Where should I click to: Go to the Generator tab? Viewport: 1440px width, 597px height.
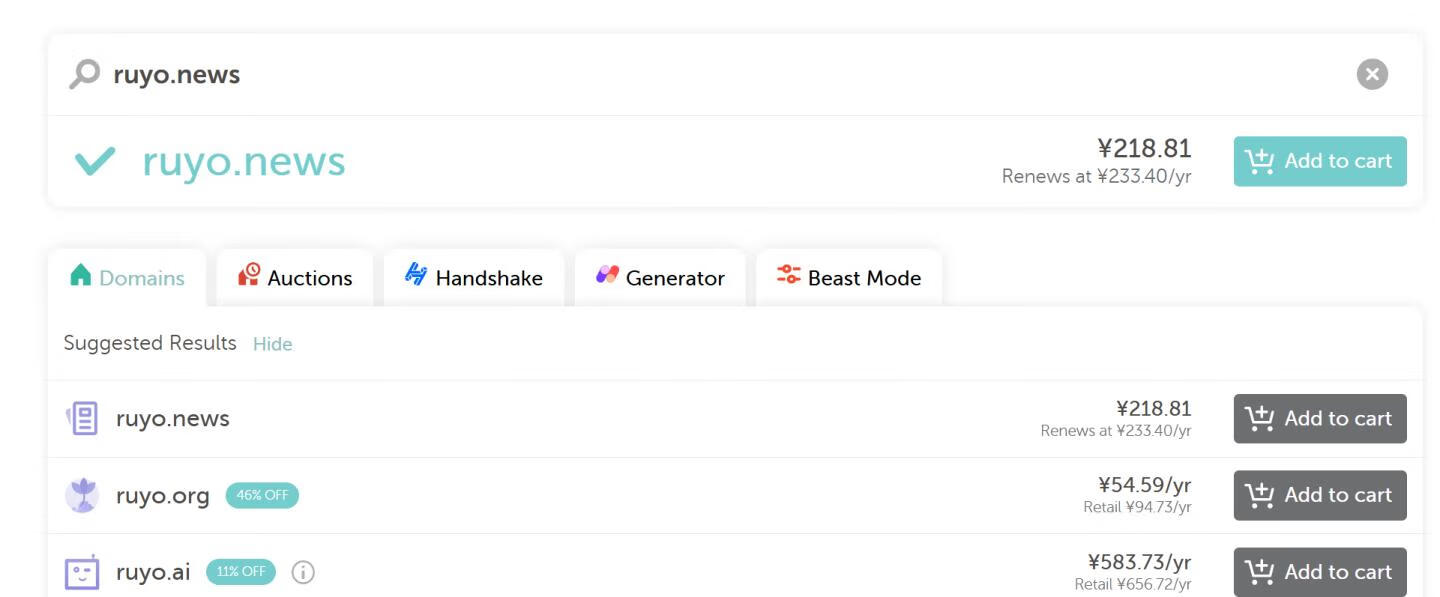(660, 278)
